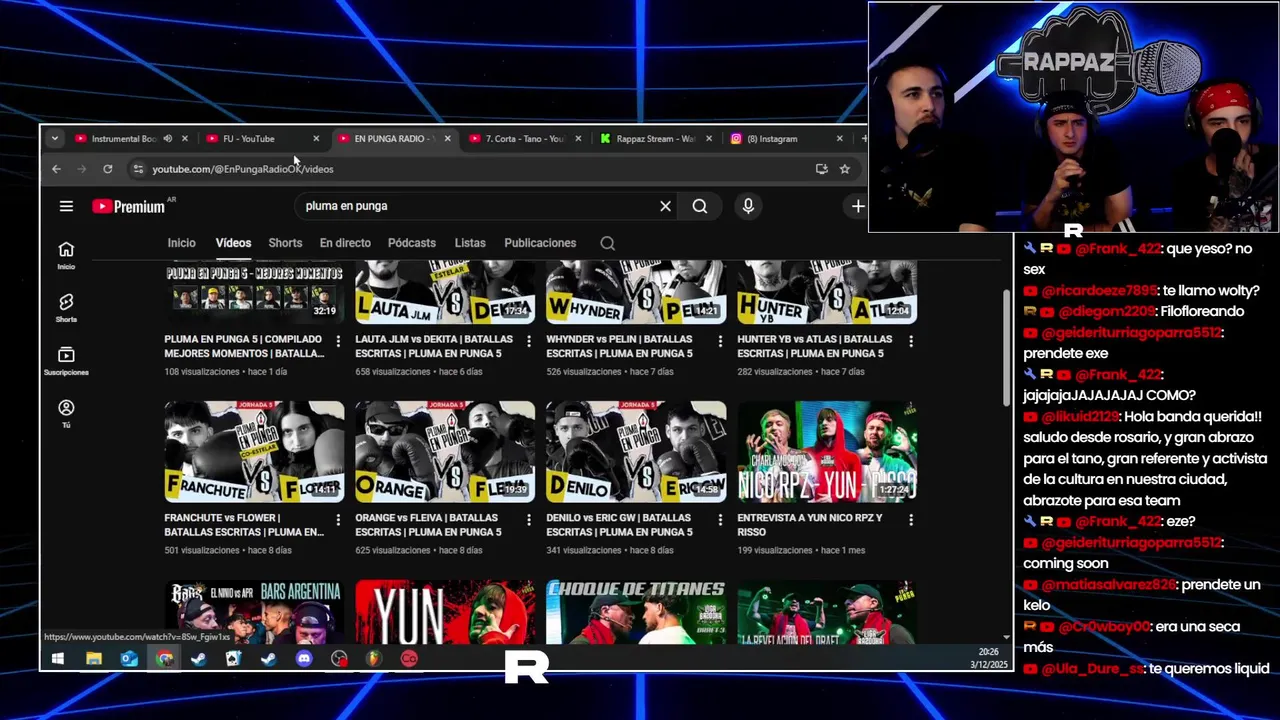Open more options for HUNTER YB vs ATLAS video
This screenshot has height=720, width=1280.
911,341
